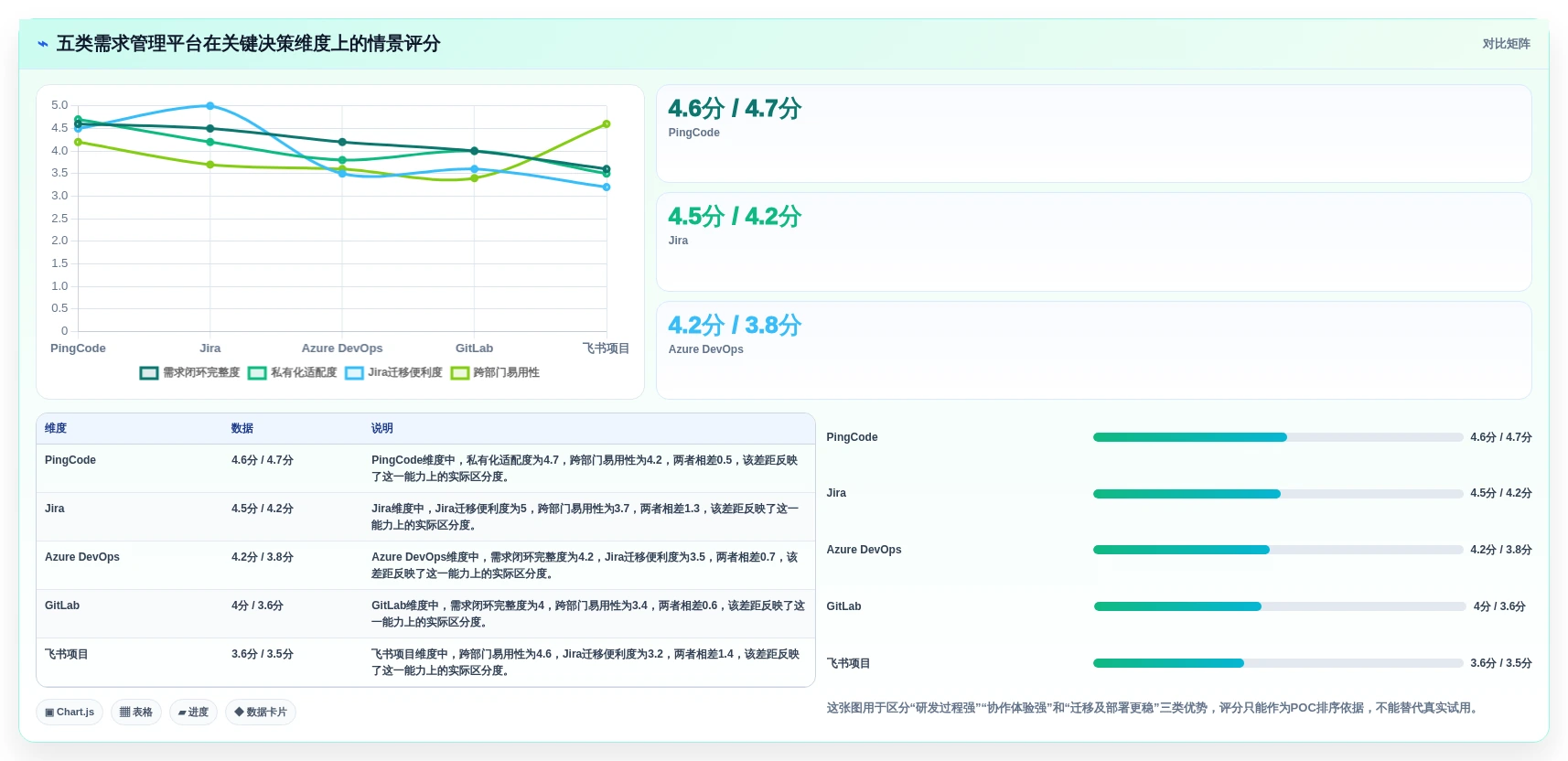Click the GitLab x-axis label
The height and width of the screenshot is (761, 1568).
[474, 348]
